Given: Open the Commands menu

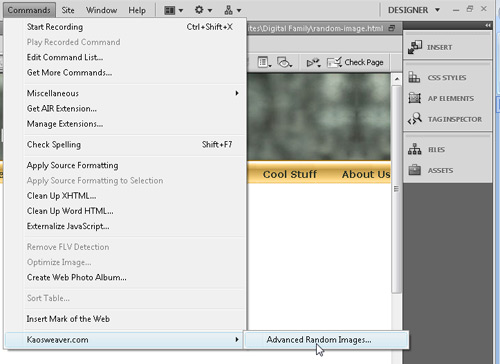Looking at the screenshot, I should (x=29, y=10).
